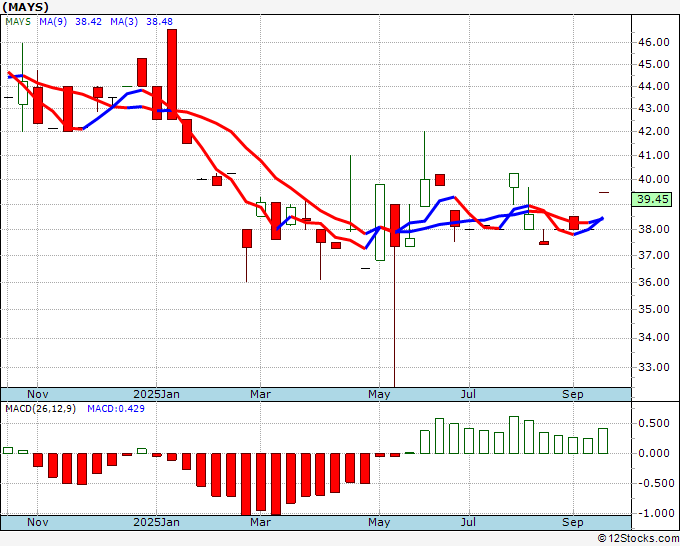Click the 36.00 price axis label
The width and height of the screenshot is (680, 546).
click(654, 282)
